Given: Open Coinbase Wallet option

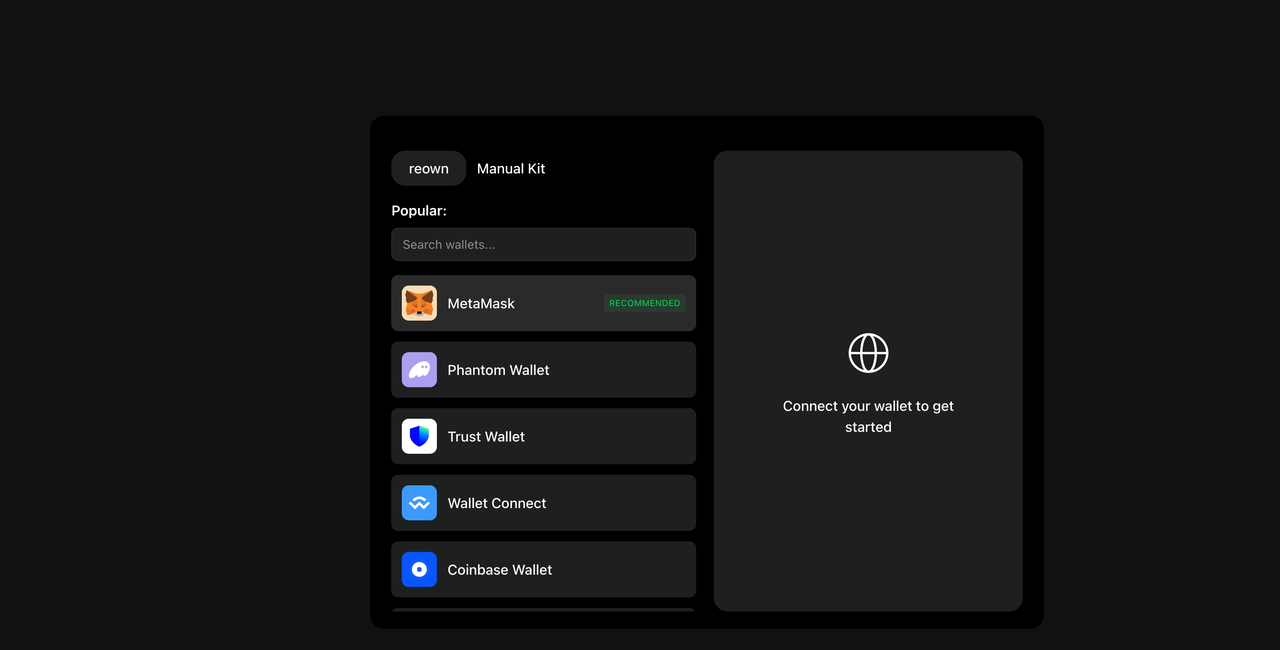Looking at the screenshot, I should (x=543, y=570).
